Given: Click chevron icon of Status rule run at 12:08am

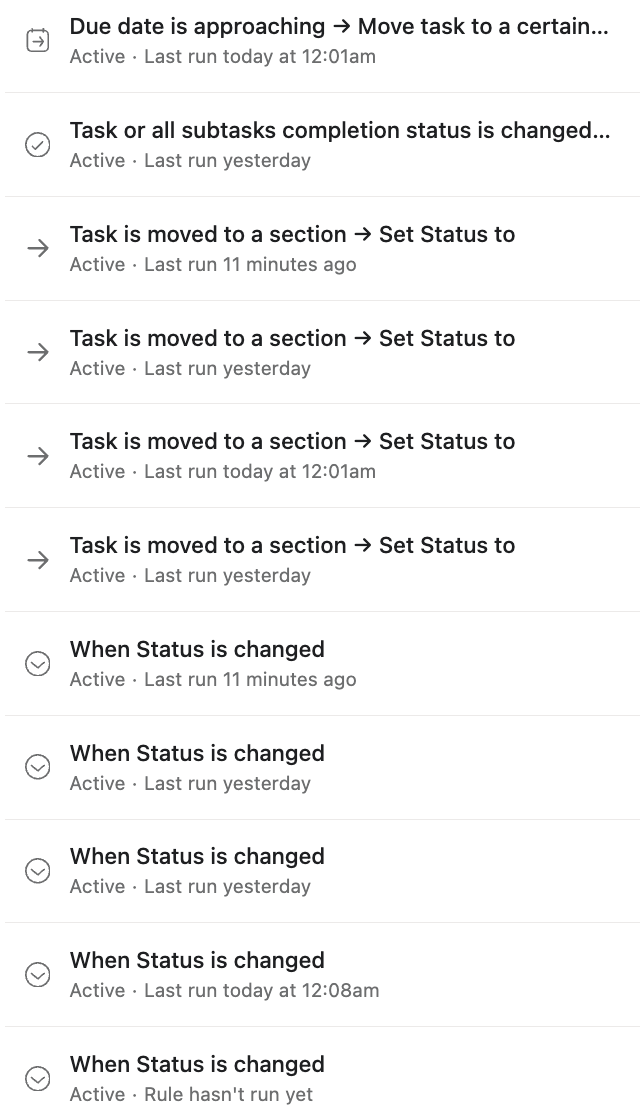Looking at the screenshot, I should click(37, 975).
